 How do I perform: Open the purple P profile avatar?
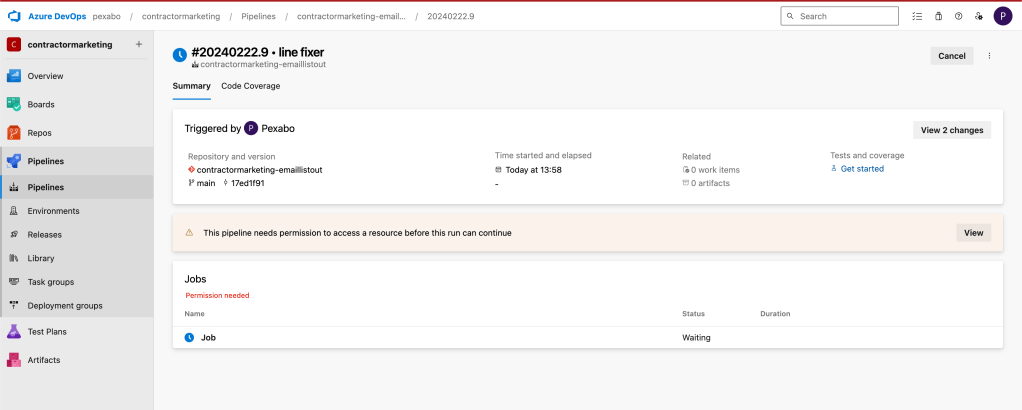coord(1002,16)
